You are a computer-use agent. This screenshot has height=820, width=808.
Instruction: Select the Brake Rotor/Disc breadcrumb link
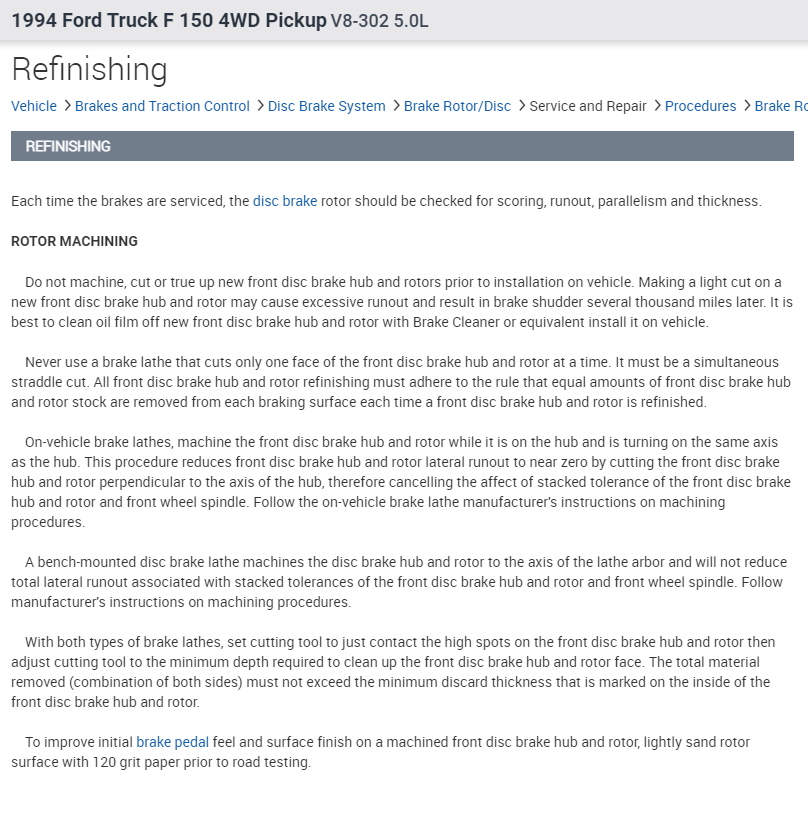457,106
